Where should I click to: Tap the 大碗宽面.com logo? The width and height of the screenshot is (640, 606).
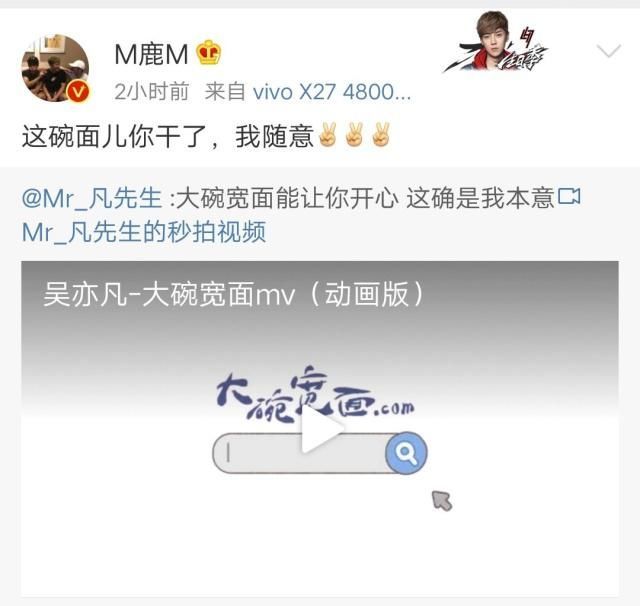pyautogui.click(x=315, y=394)
